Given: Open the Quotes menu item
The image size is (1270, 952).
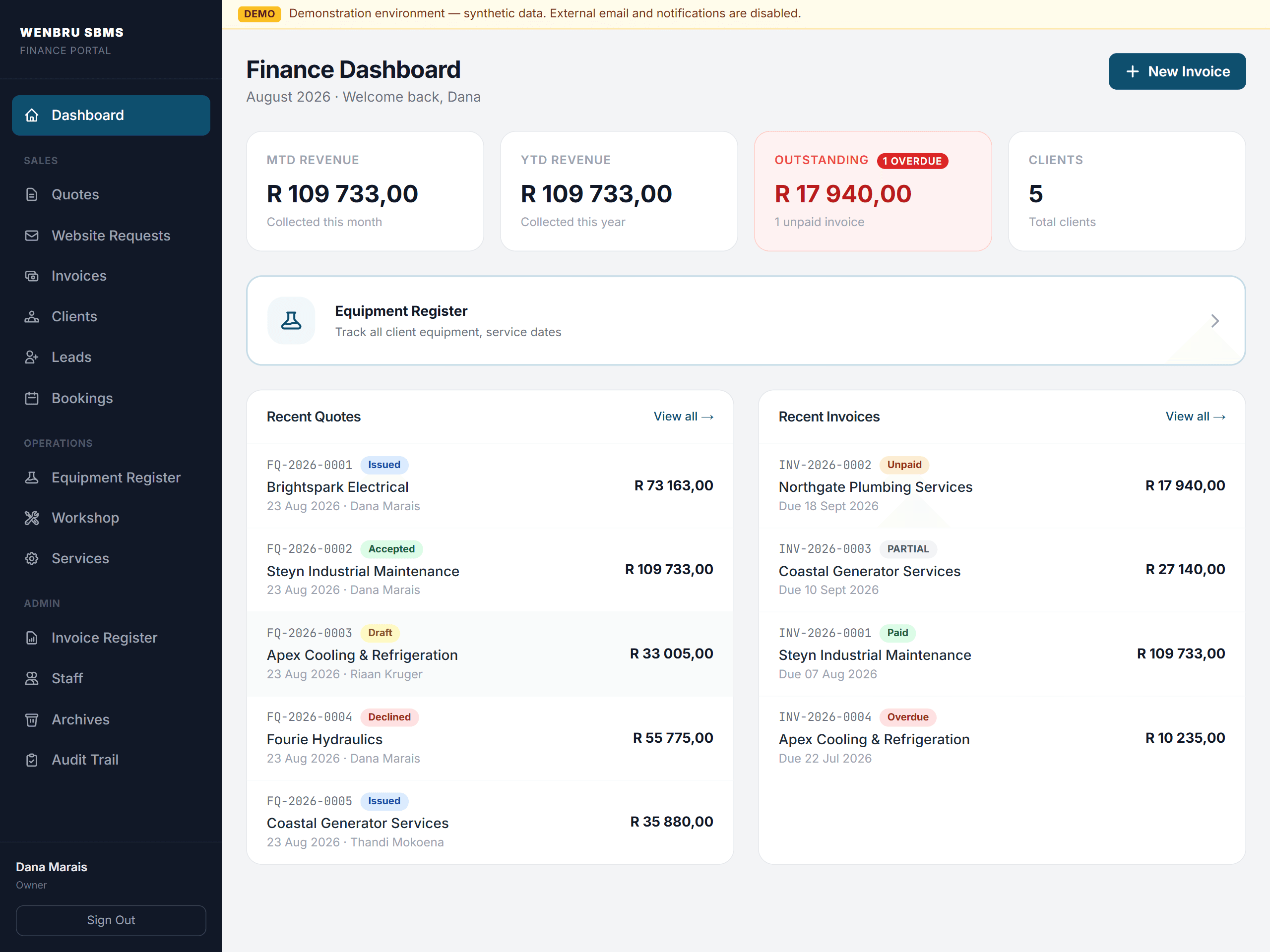Looking at the screenshot, I should (x=111, y=194).
